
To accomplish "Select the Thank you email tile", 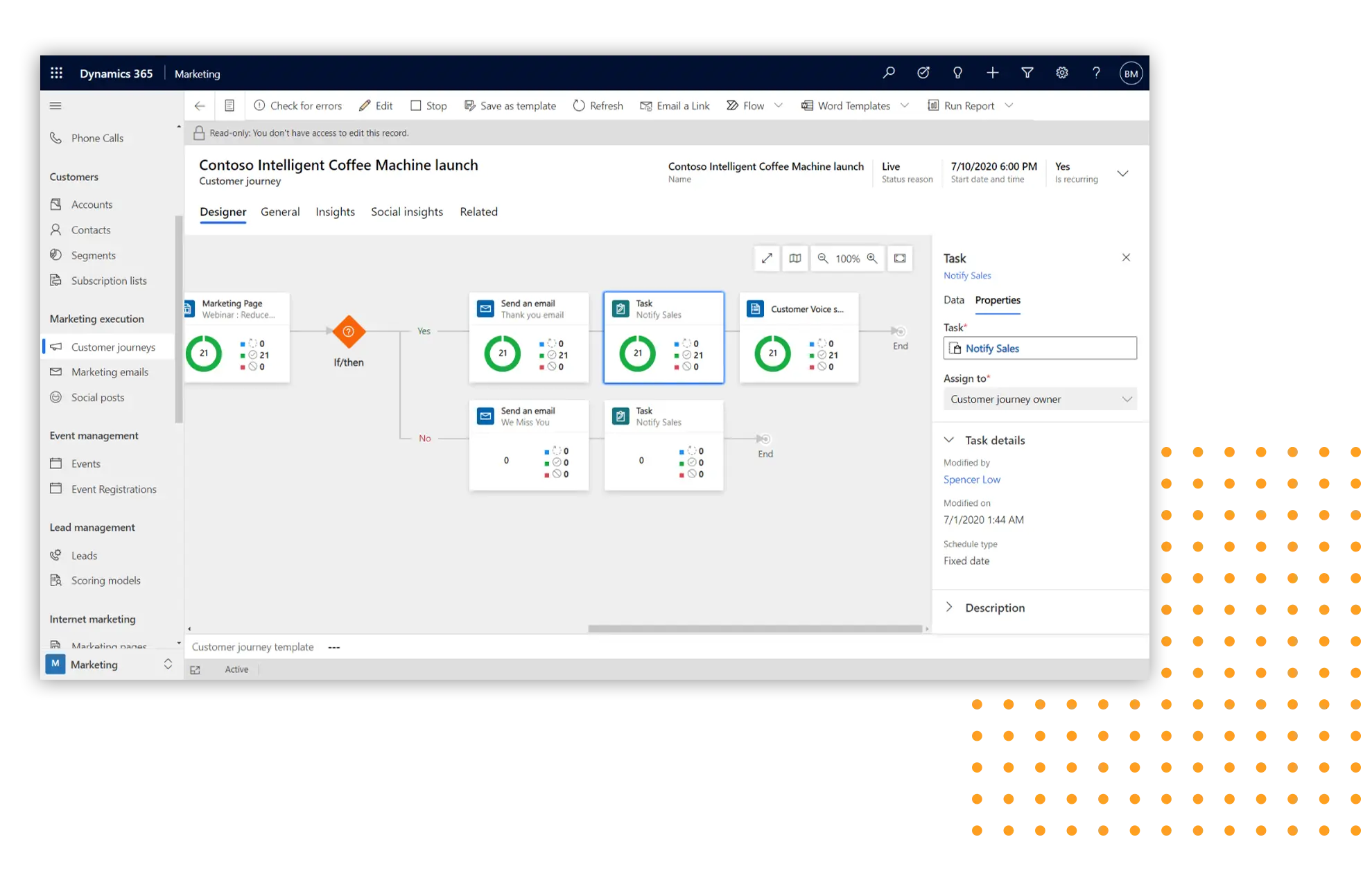I will click(x=529, y=337).
